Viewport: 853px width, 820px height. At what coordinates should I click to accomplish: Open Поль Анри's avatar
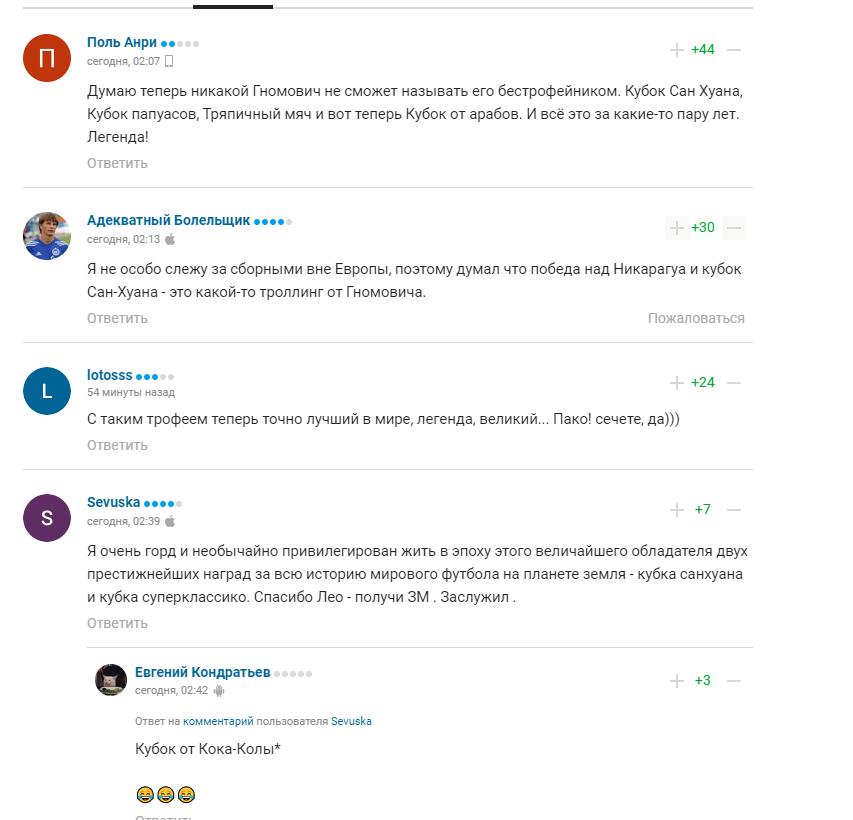(x=47, y=58)
